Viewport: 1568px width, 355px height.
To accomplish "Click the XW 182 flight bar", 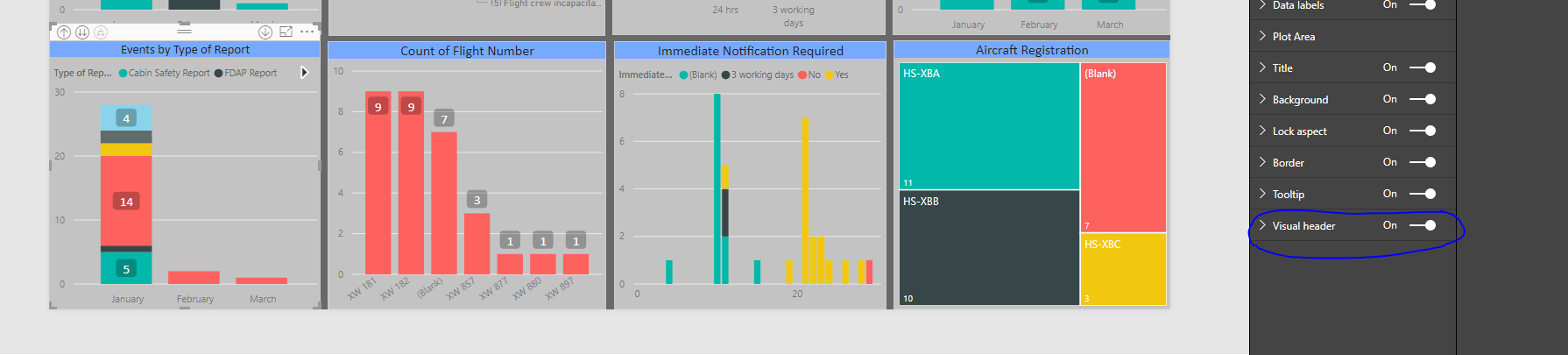I will pos(411,182).
